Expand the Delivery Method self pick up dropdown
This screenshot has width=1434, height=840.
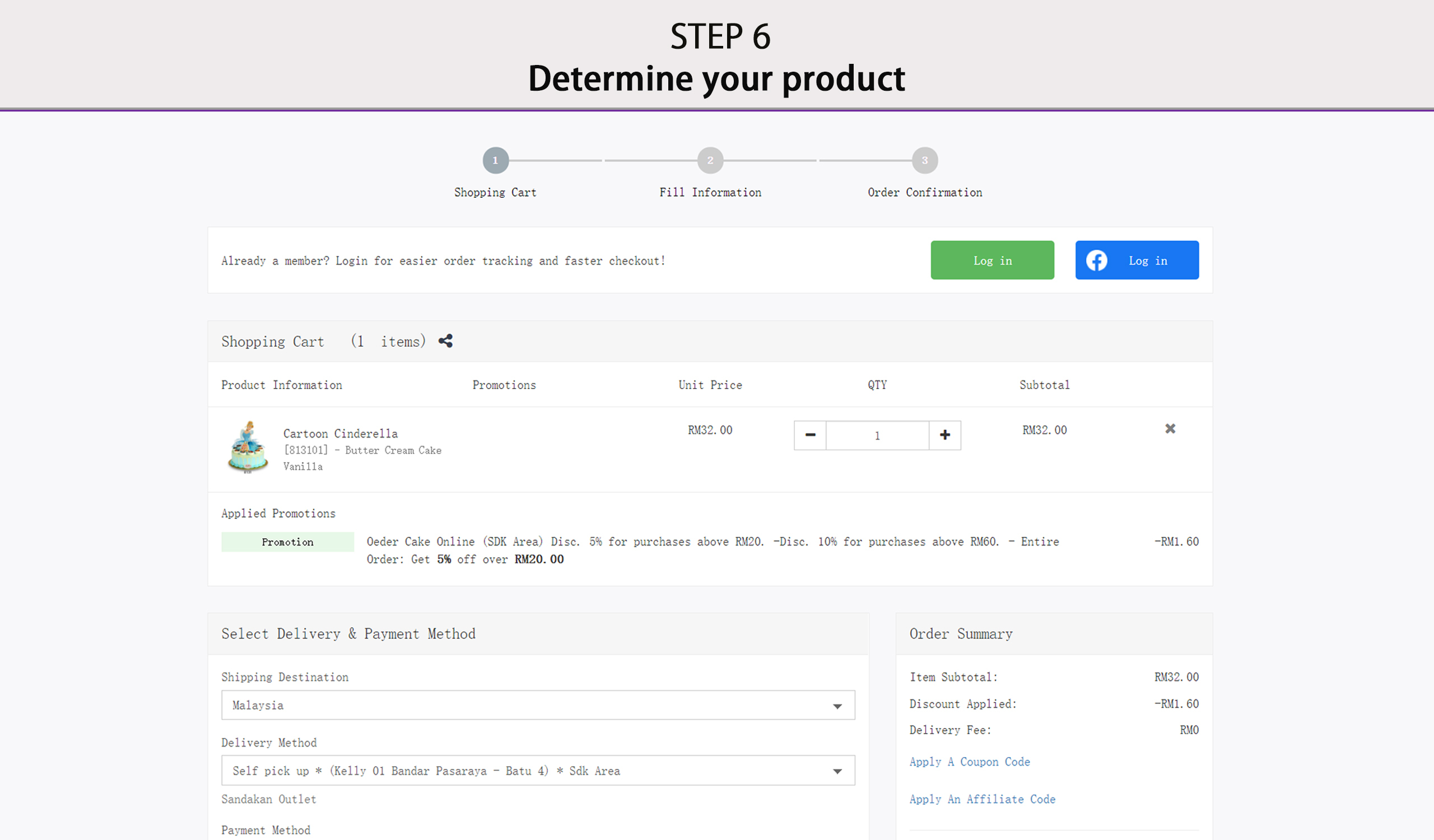[x=537, y=771]
